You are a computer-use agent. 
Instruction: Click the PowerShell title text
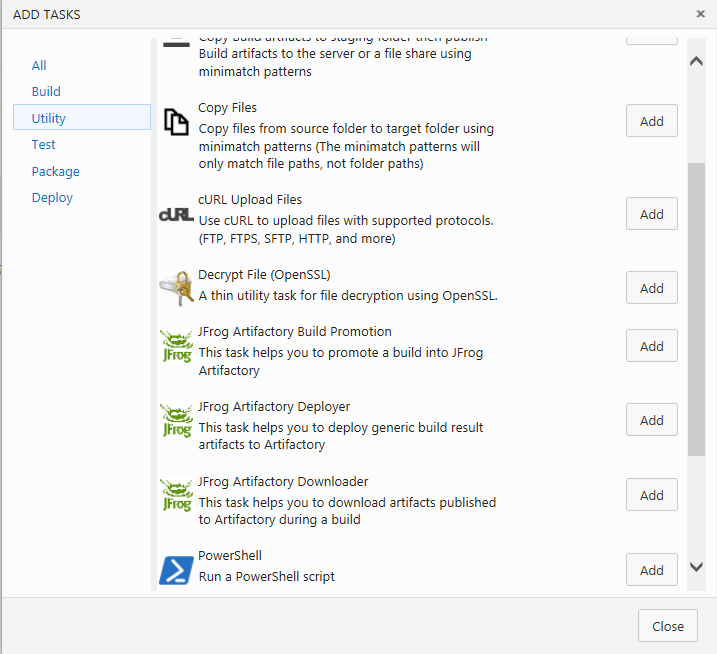click(x=230, y=556)
